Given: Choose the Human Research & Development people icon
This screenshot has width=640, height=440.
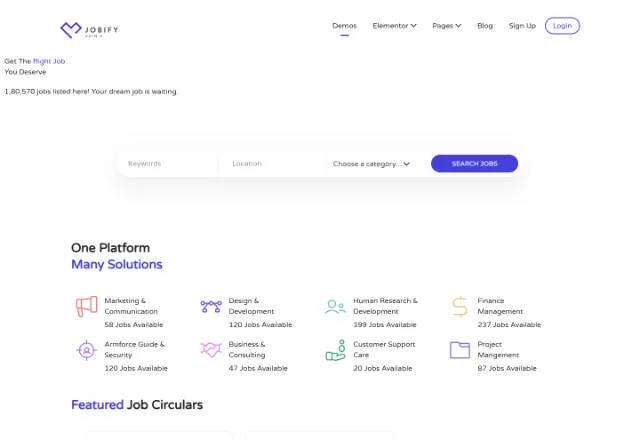Looking at the screenshot, I should 335,307.
